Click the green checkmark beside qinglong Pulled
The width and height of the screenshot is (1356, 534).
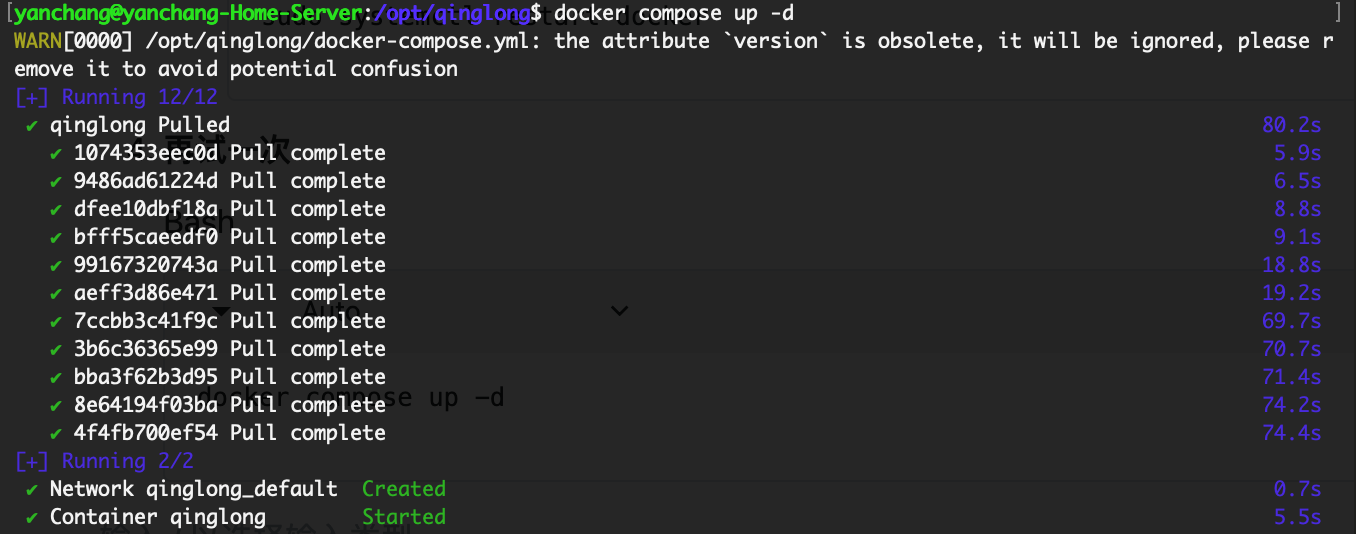coord(32,125)
